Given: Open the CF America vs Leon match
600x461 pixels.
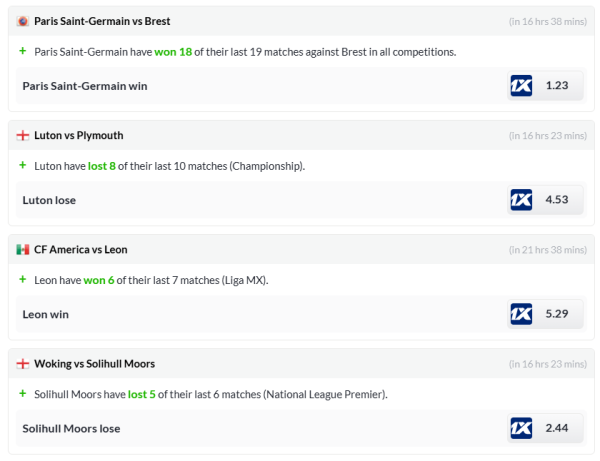Looking at the screenshot, I should click(81, 249).
